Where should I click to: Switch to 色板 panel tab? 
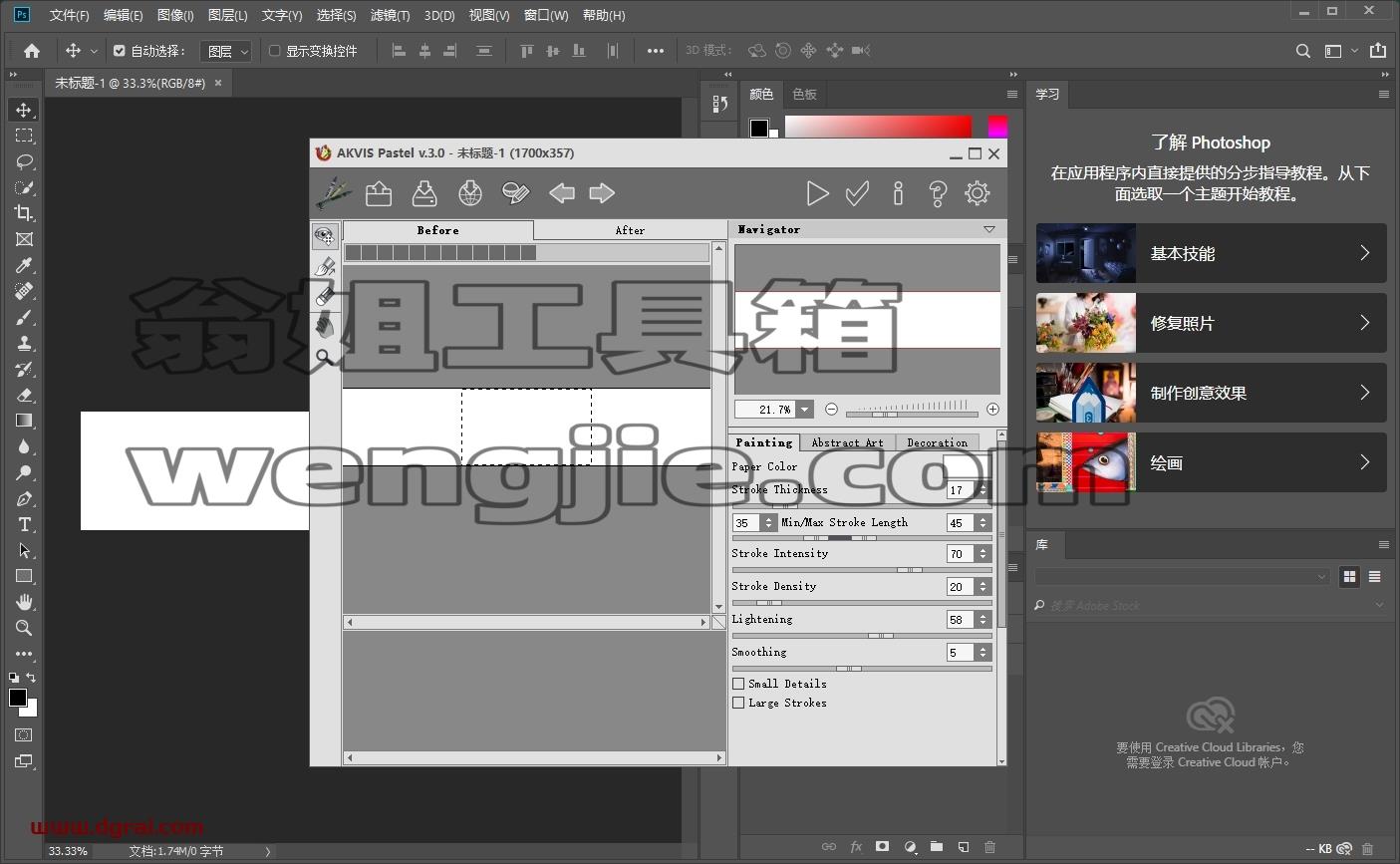click(x=804, y=94)
